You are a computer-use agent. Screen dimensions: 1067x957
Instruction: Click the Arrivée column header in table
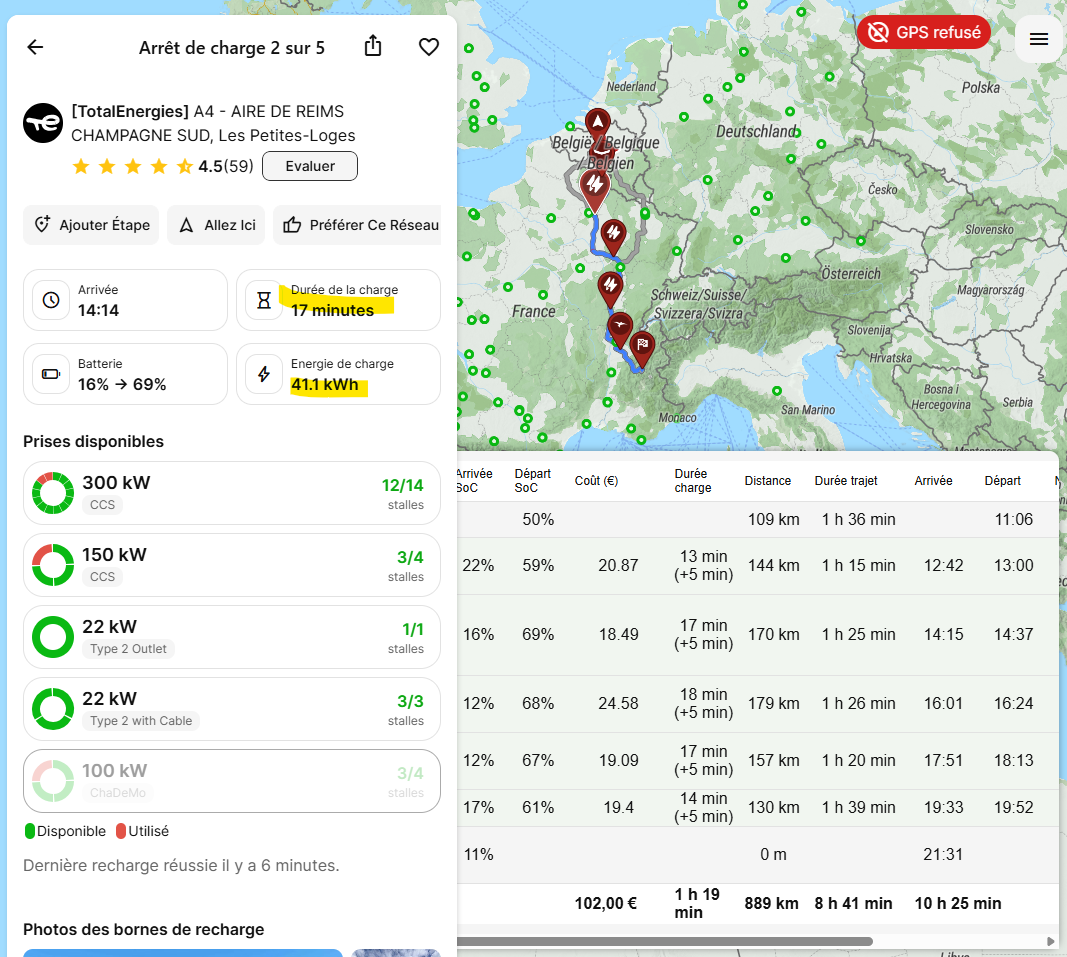point(933,481)
